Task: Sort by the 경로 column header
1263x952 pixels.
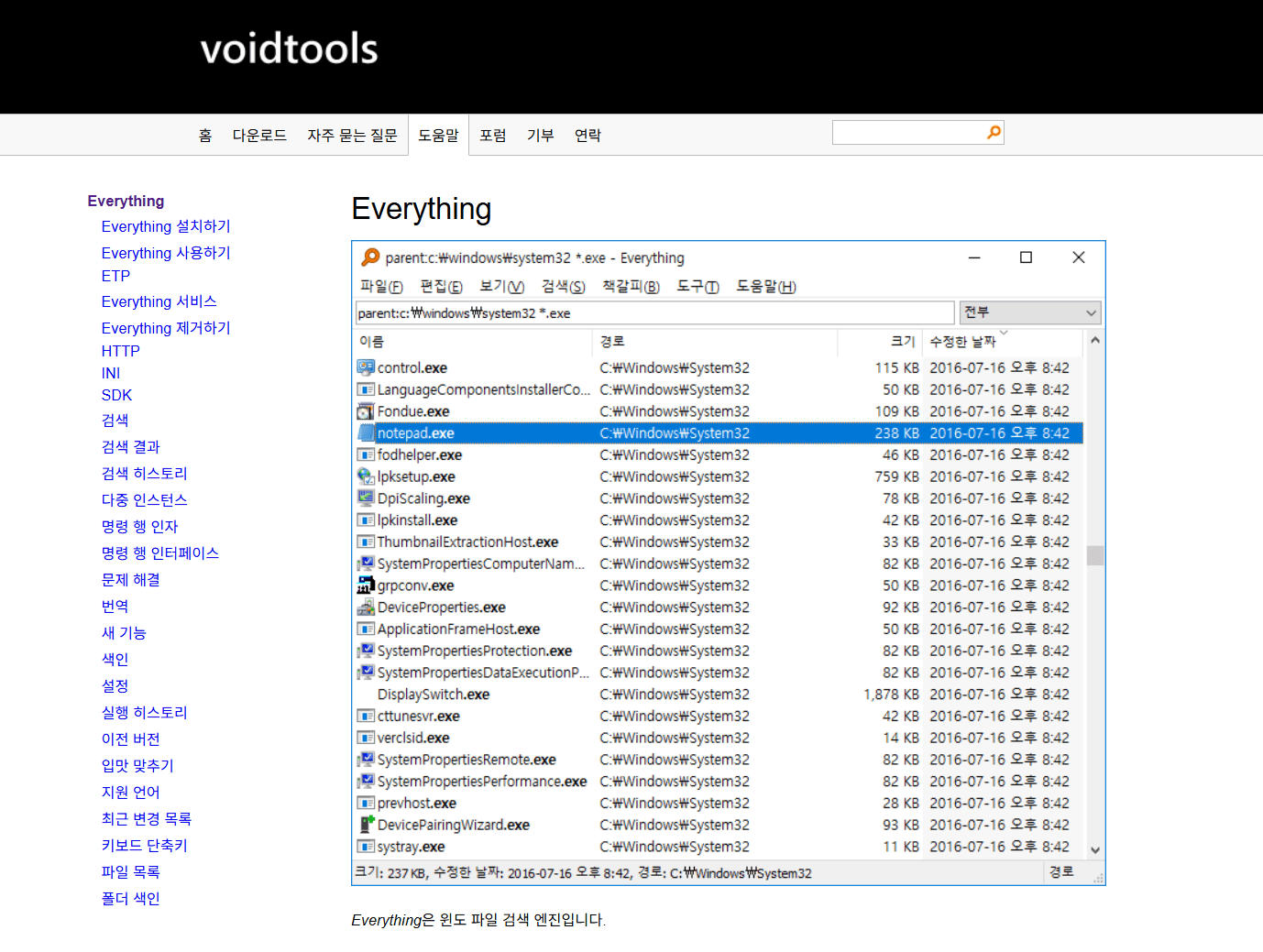Action: coord(715,341)
